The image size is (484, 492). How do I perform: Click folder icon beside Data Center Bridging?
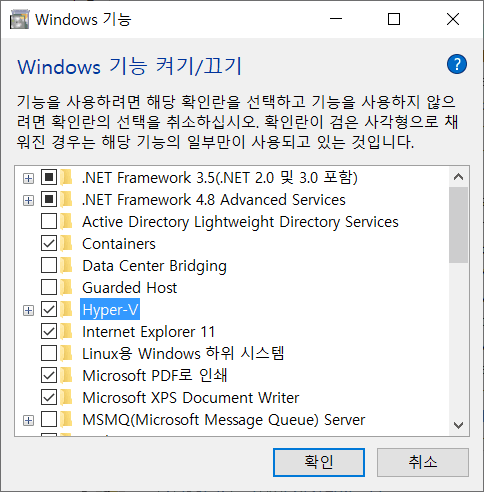coord(67,266)
